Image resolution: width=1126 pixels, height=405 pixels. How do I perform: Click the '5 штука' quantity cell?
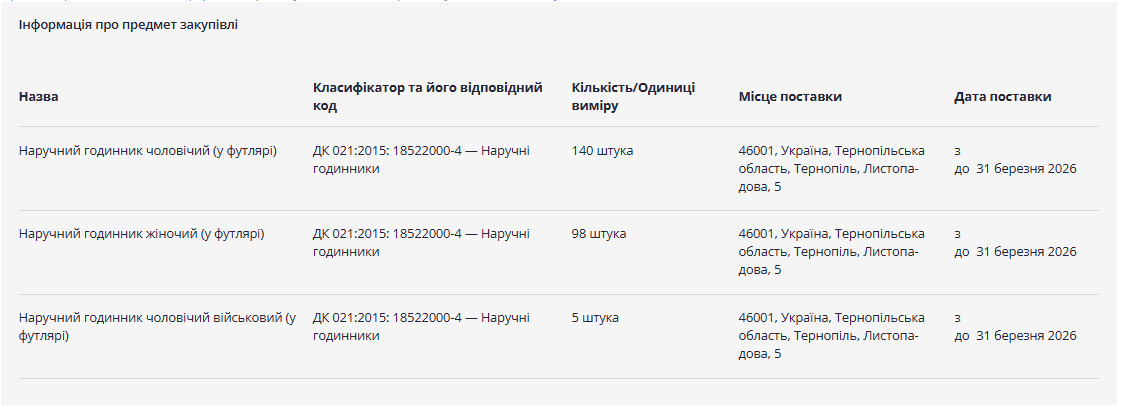595,318
